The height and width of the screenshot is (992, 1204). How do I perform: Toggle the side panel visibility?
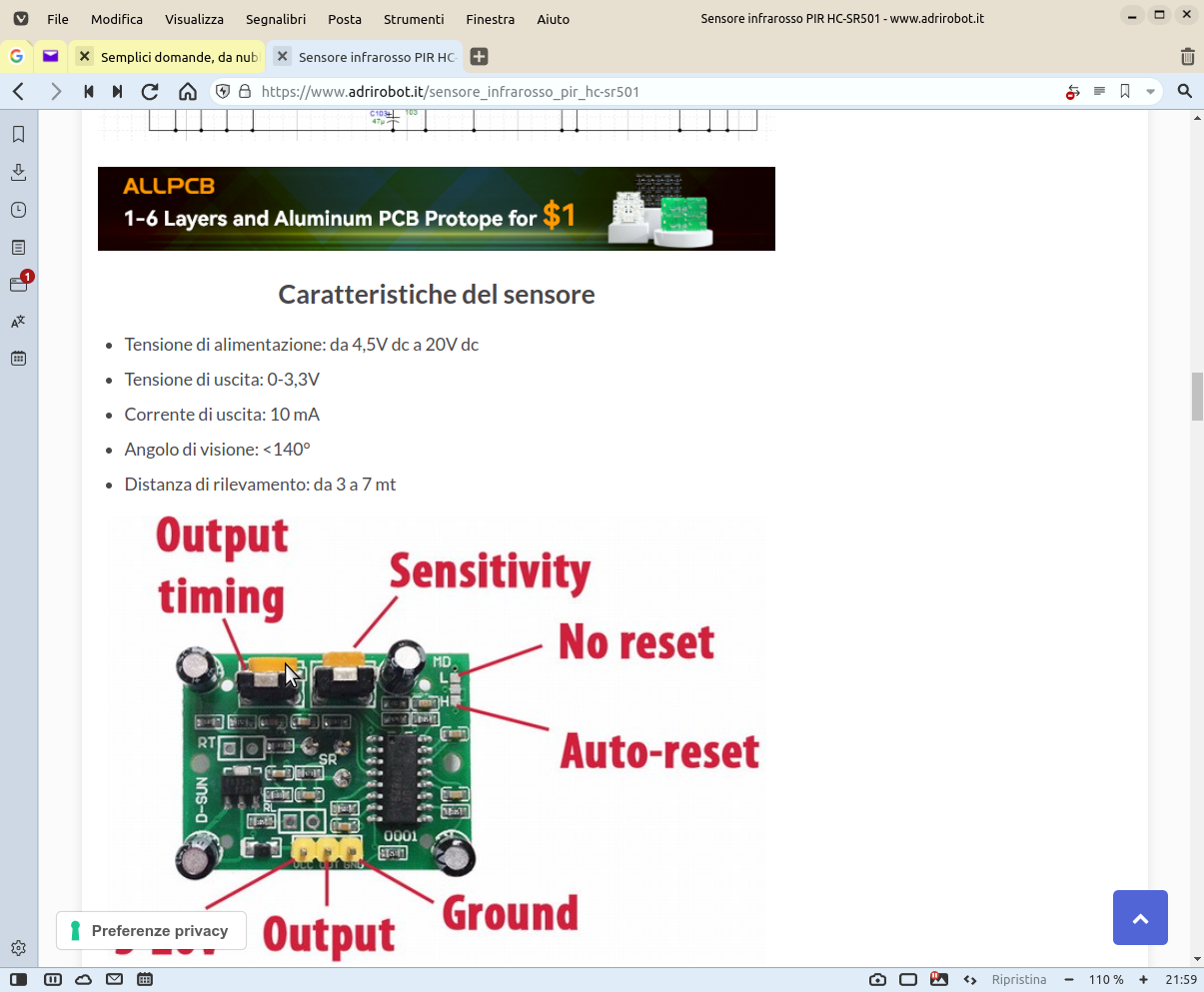[x=18, y=980]
